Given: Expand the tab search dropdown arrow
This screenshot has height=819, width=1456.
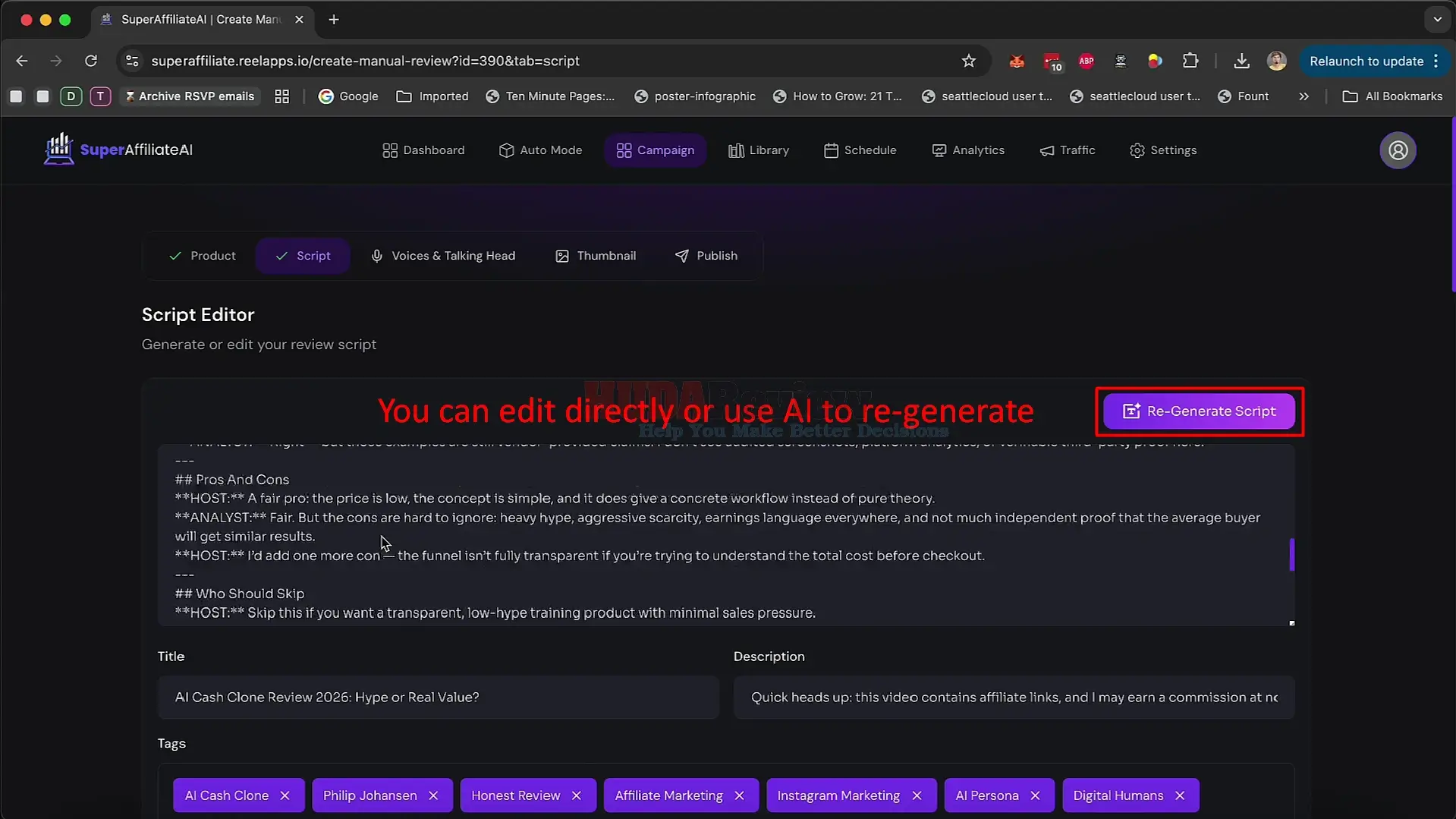Looking at the screenshot, I should pyautogui.click(x=1437, y=20).
